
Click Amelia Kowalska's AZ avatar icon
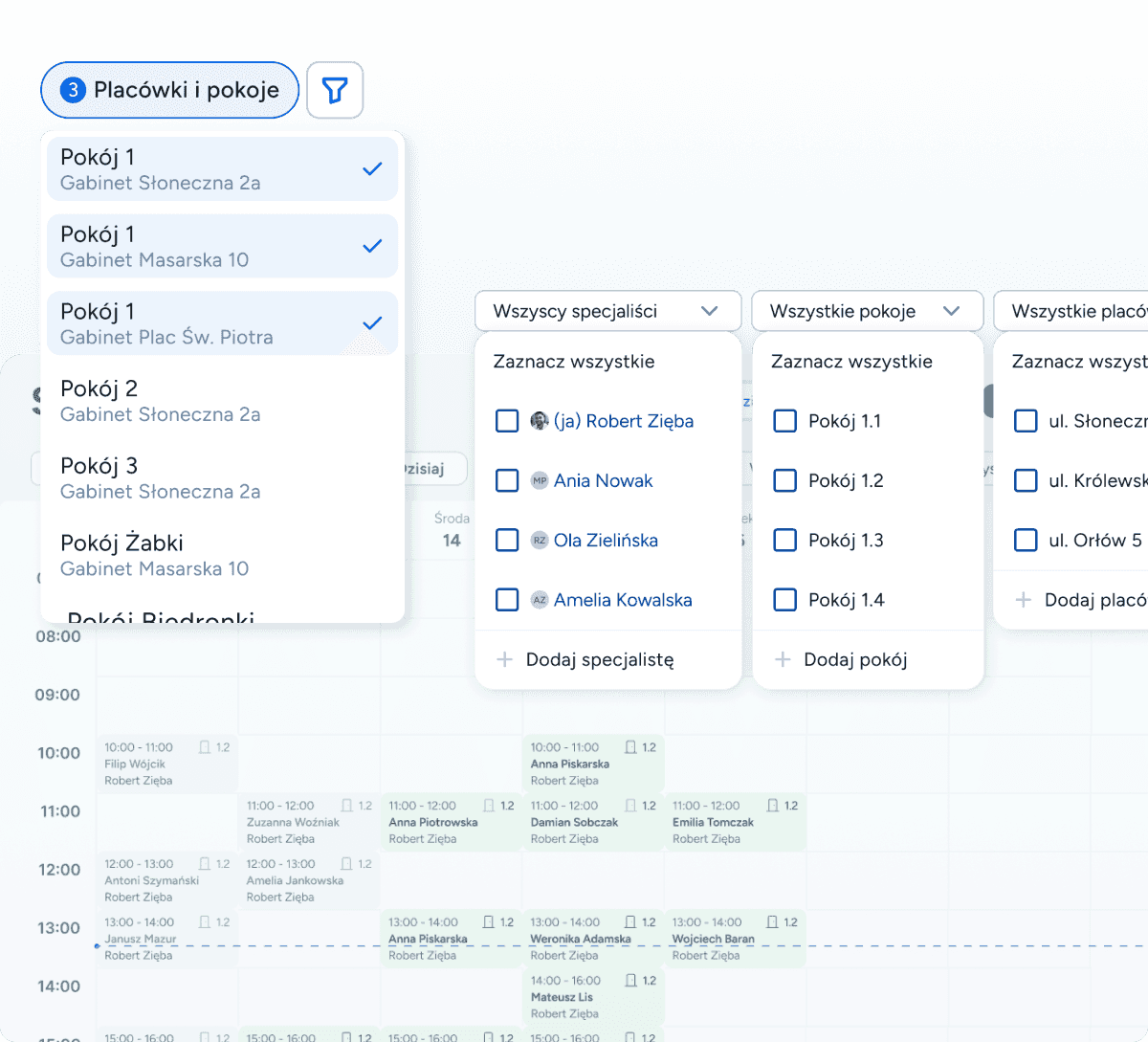pos(540,600)
